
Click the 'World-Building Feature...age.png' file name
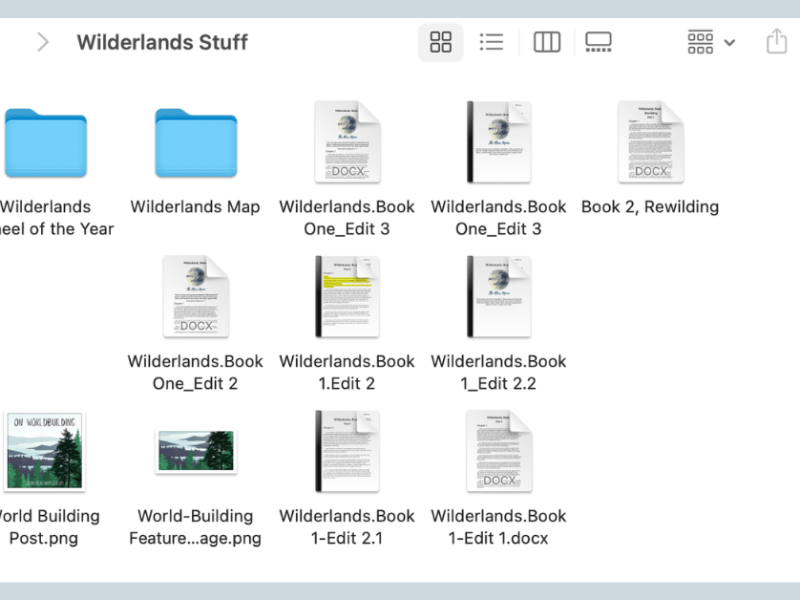(x=195, y=527)
